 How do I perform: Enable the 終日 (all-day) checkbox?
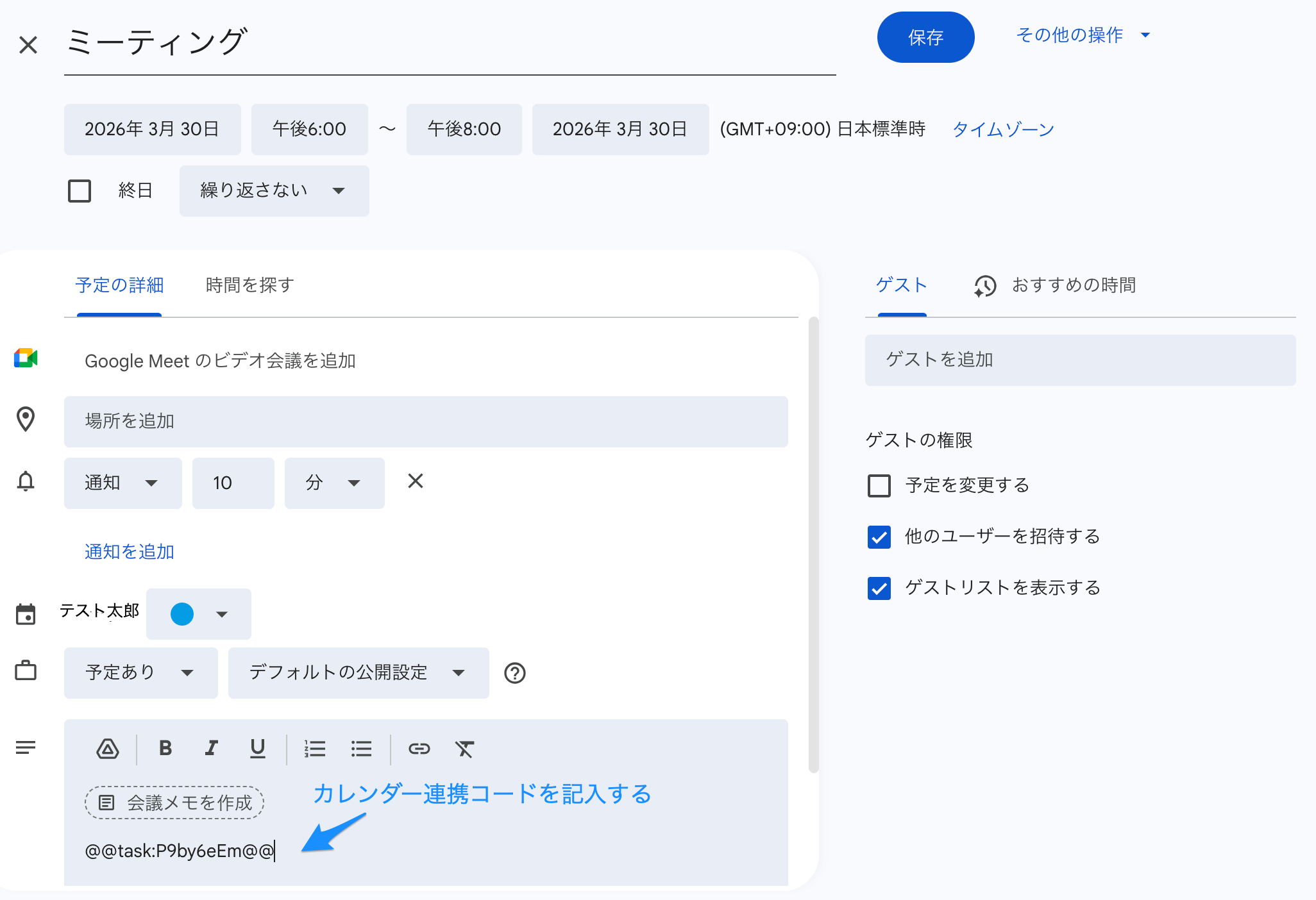pyautogui.click(x=80, y=190)
